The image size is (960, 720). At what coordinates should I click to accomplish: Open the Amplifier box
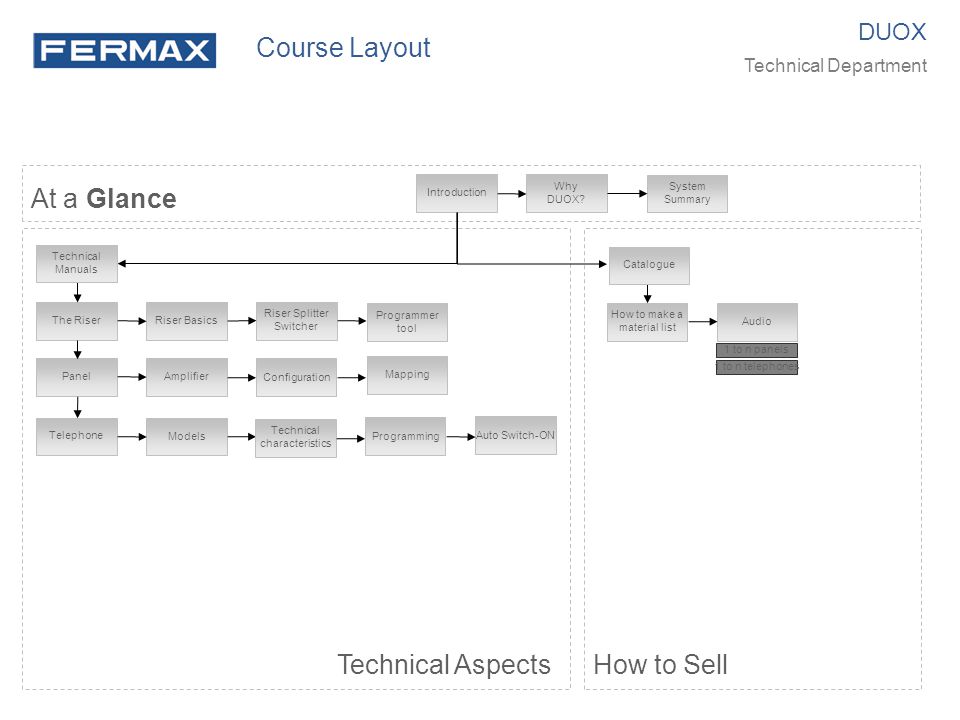tap(187, 377)
